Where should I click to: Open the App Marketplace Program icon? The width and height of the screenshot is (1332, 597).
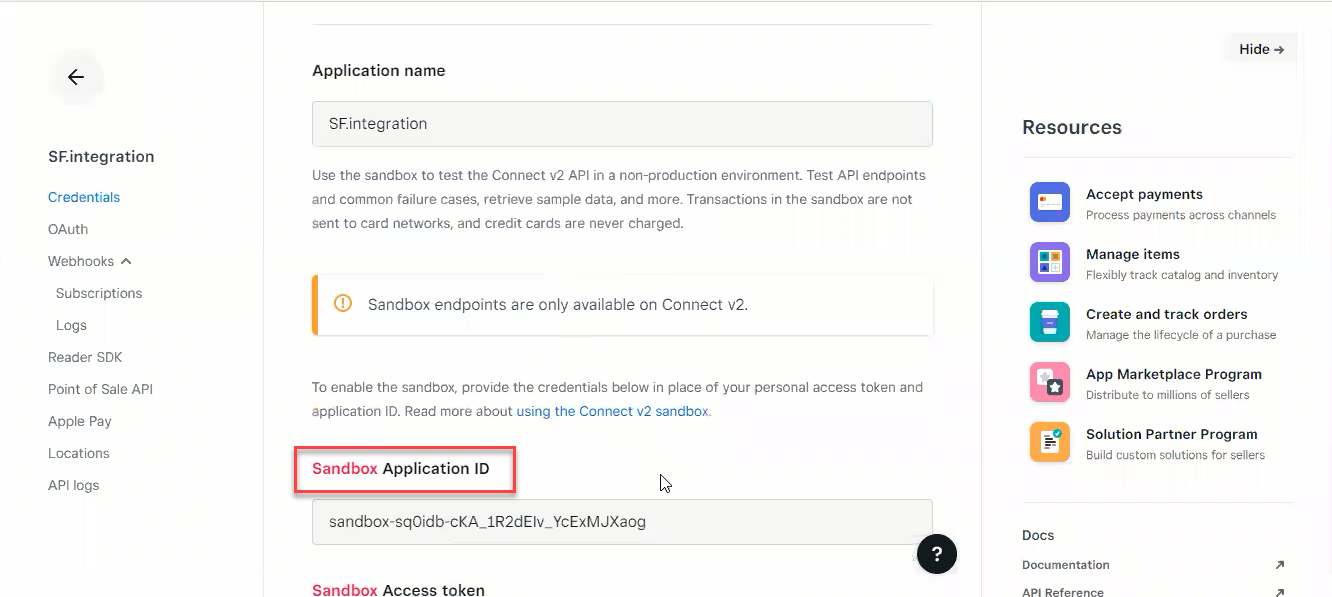point(1049,382)
